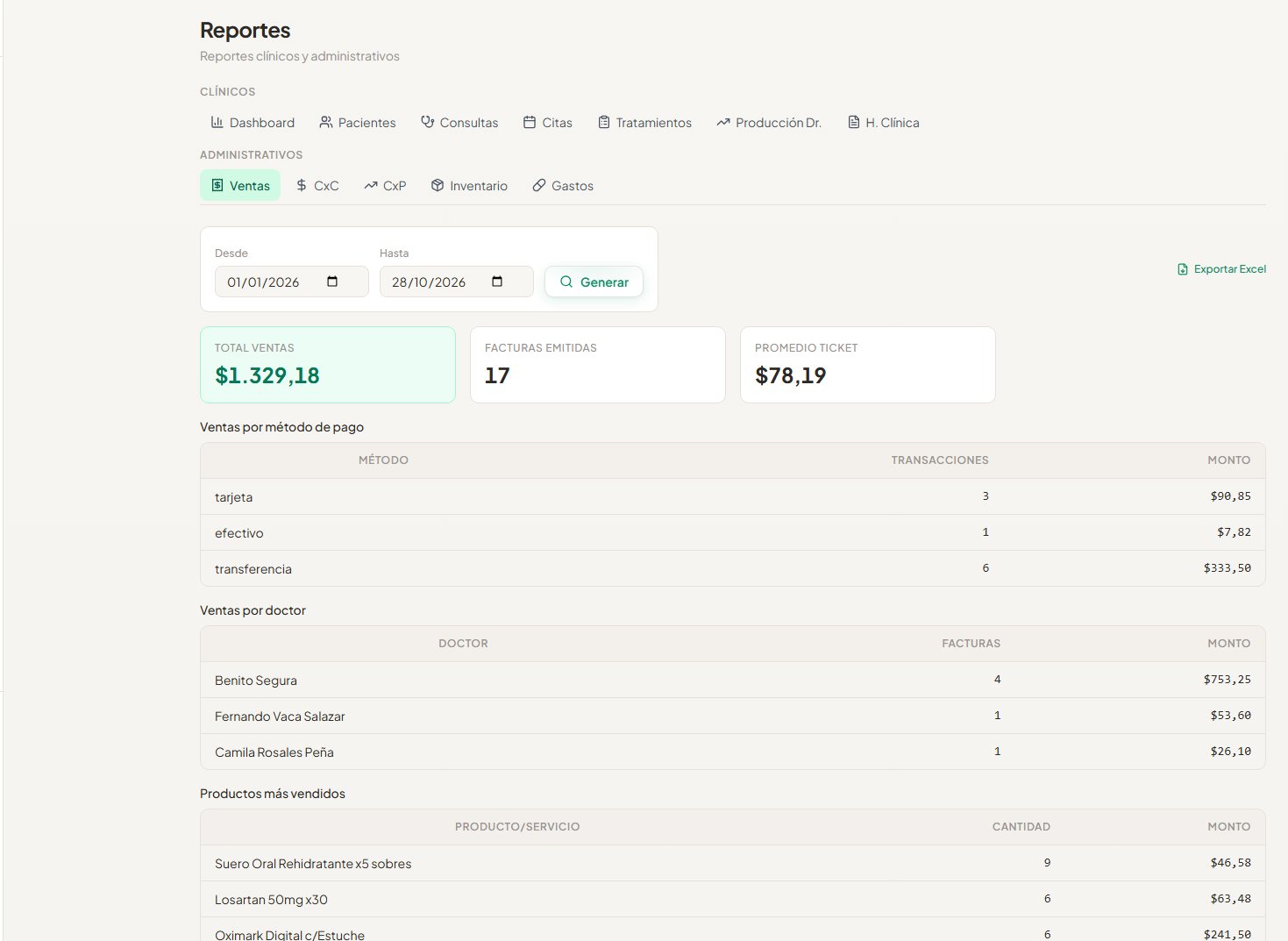
Task: Click the Hasta date field 28/10/2026
Action: (x=457, y=282)
